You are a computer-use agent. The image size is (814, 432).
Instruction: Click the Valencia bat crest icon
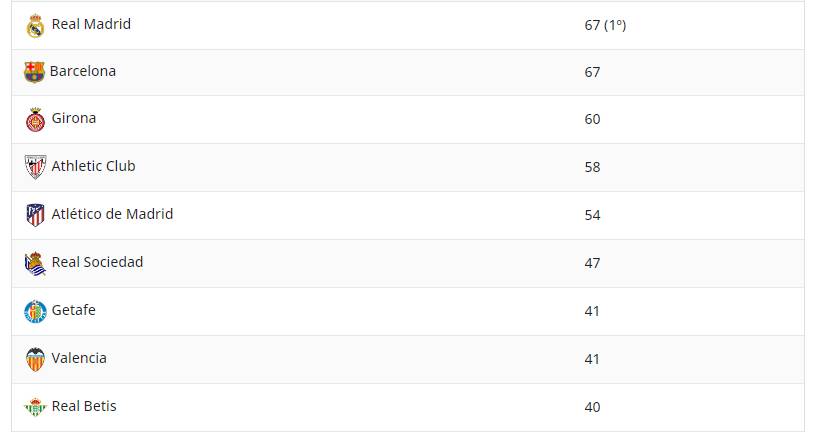point(35,359)
